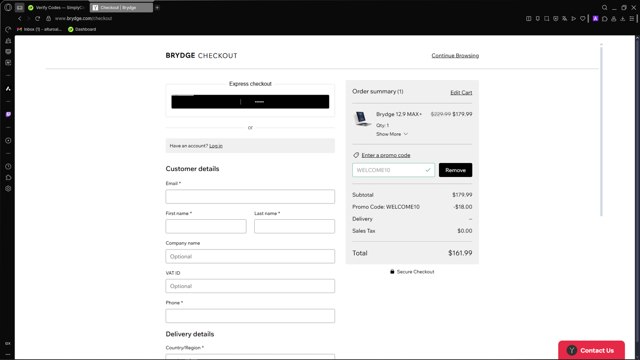Viewport: 640px width, 360px height.
Task: Click the Customer details heading
Action: click(x=192, y=169)
